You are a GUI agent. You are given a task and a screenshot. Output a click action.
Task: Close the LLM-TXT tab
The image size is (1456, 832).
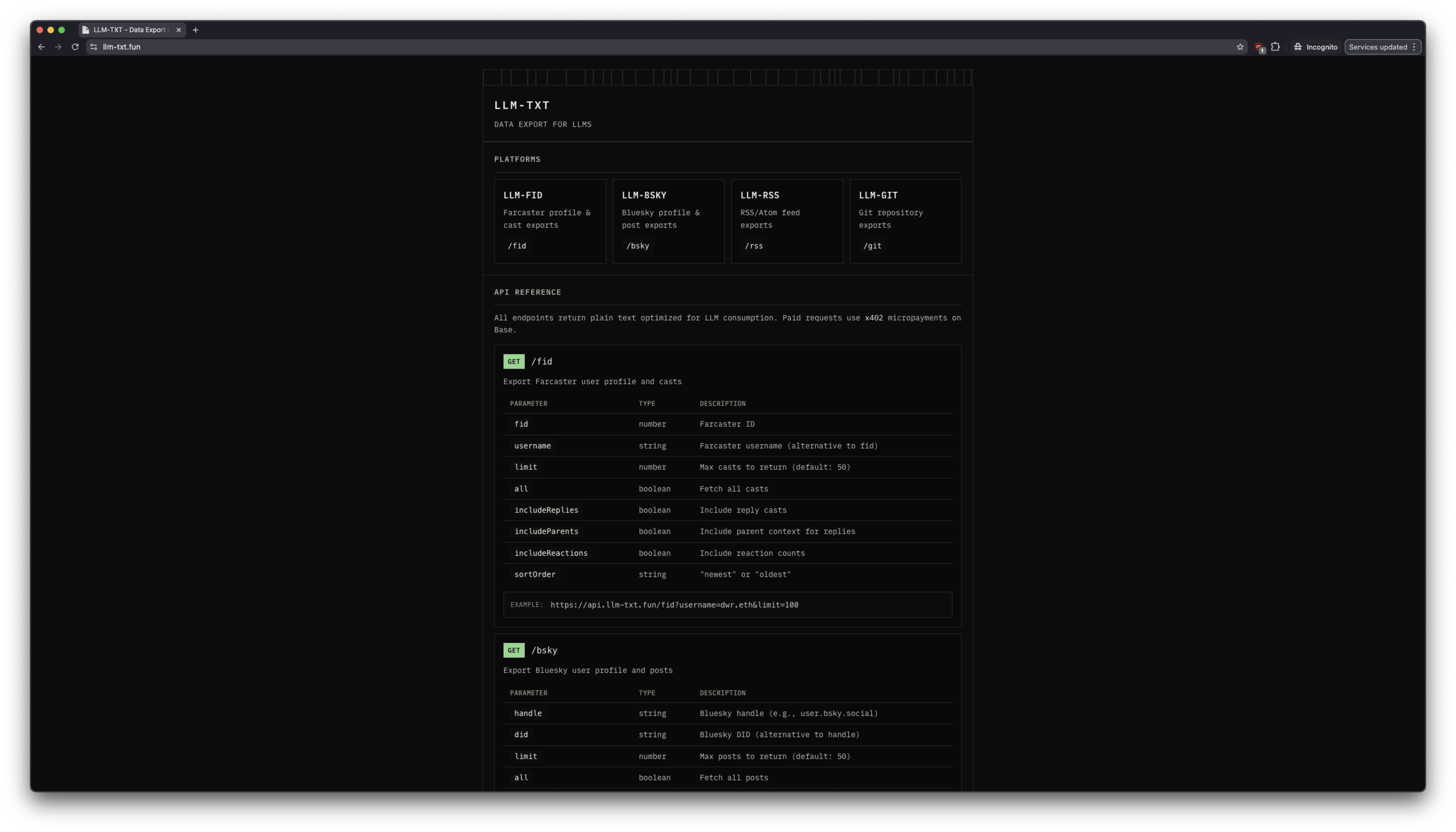(x=178, y=30)
